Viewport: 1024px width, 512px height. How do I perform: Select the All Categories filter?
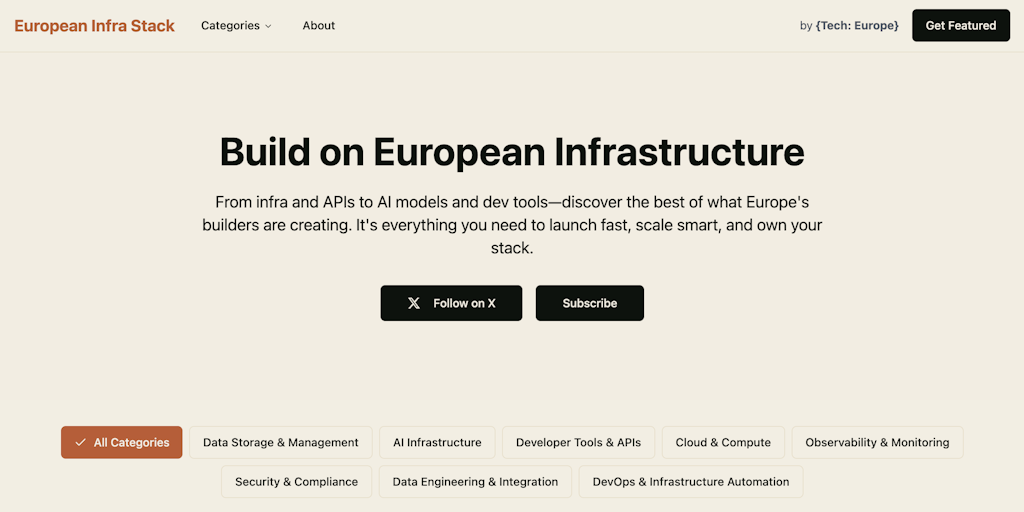point(121,442)
